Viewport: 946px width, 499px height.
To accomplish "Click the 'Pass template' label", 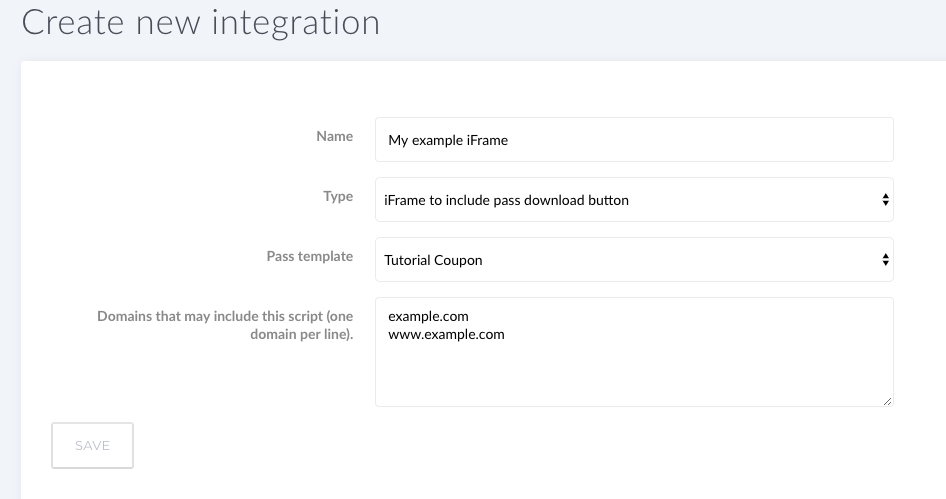I will pos(310,256).
